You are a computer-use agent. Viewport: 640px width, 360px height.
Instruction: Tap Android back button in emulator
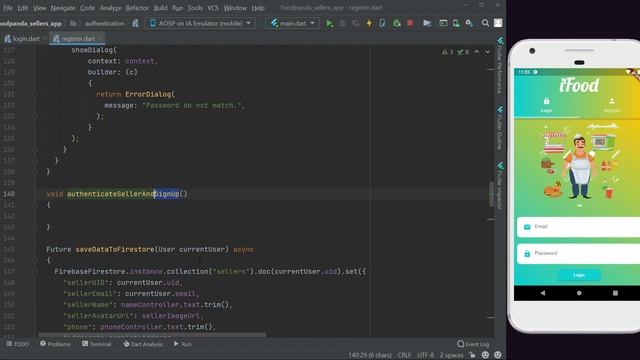click(542, 293)
